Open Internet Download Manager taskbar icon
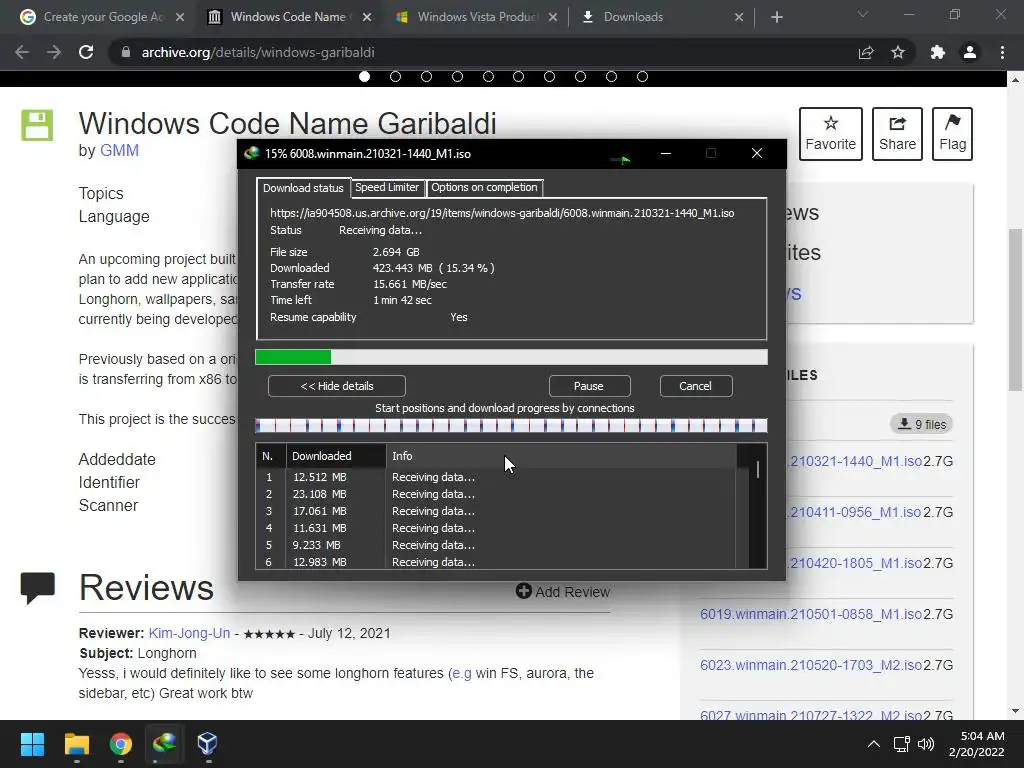Viewport: 1024px width, 768px height. [165, 744]
